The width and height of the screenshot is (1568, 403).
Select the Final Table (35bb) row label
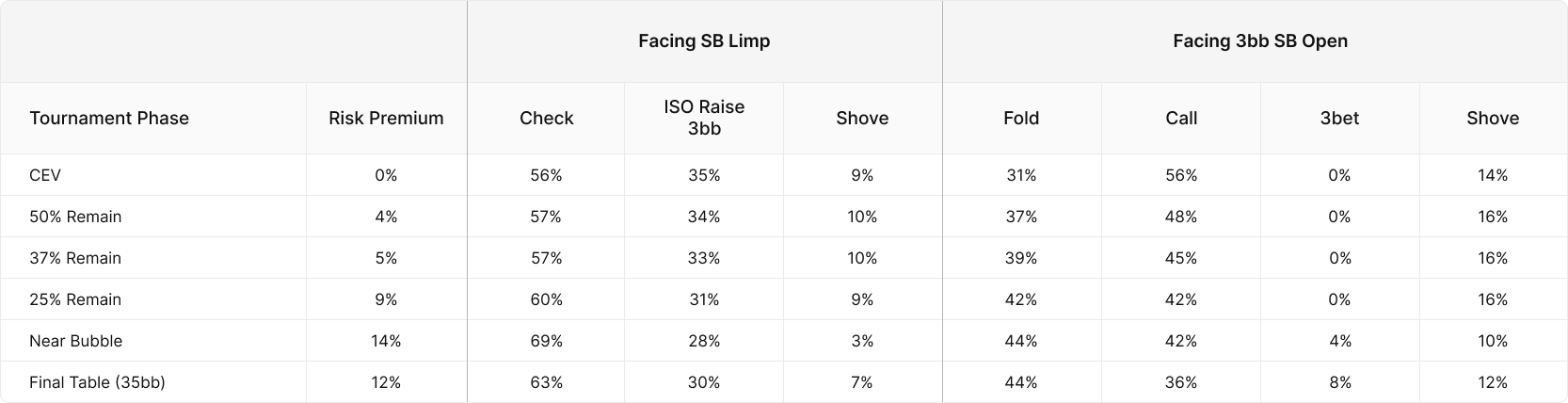pos(97,382)
